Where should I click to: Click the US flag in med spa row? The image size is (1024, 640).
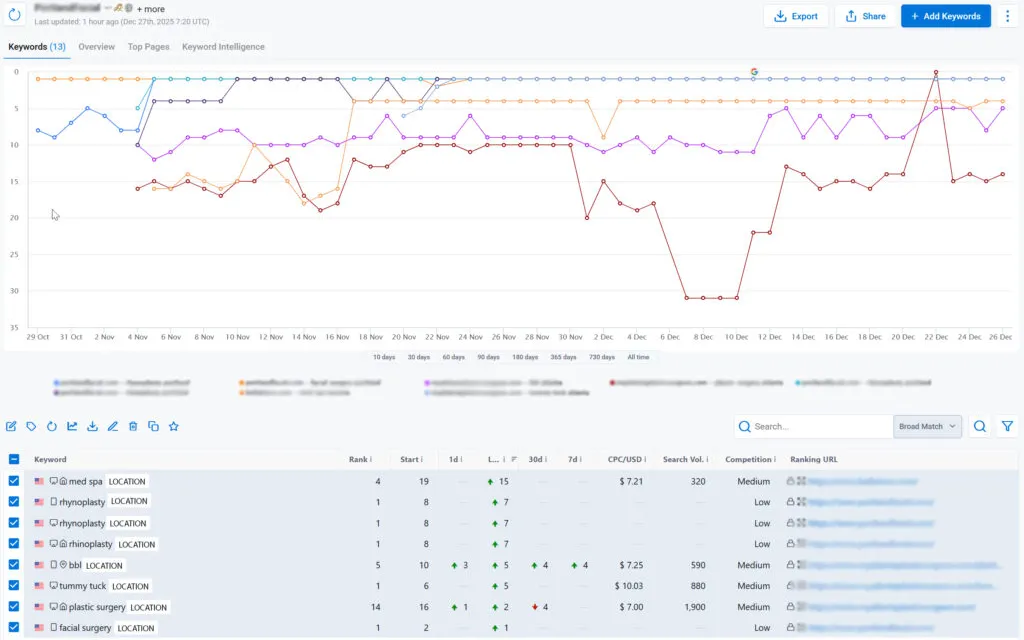(x=39, y=481)
